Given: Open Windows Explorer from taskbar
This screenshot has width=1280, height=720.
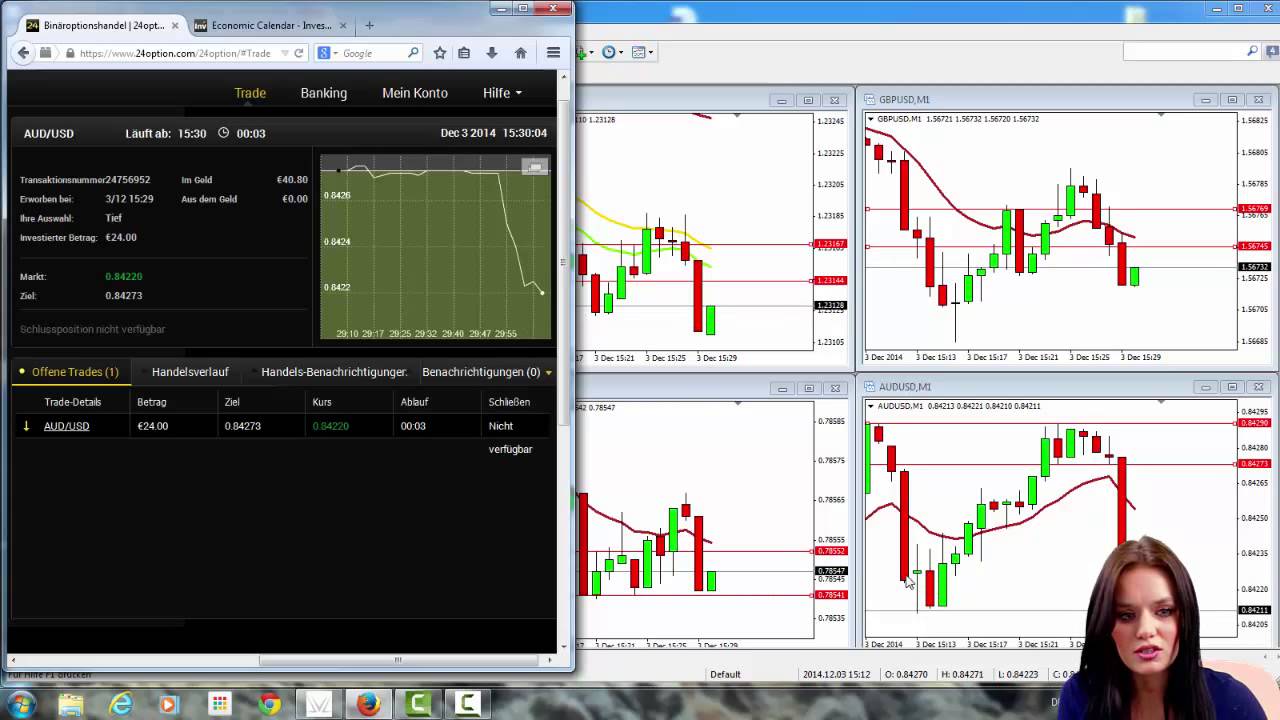Looking at the screenshot, I should coord(70,705).
